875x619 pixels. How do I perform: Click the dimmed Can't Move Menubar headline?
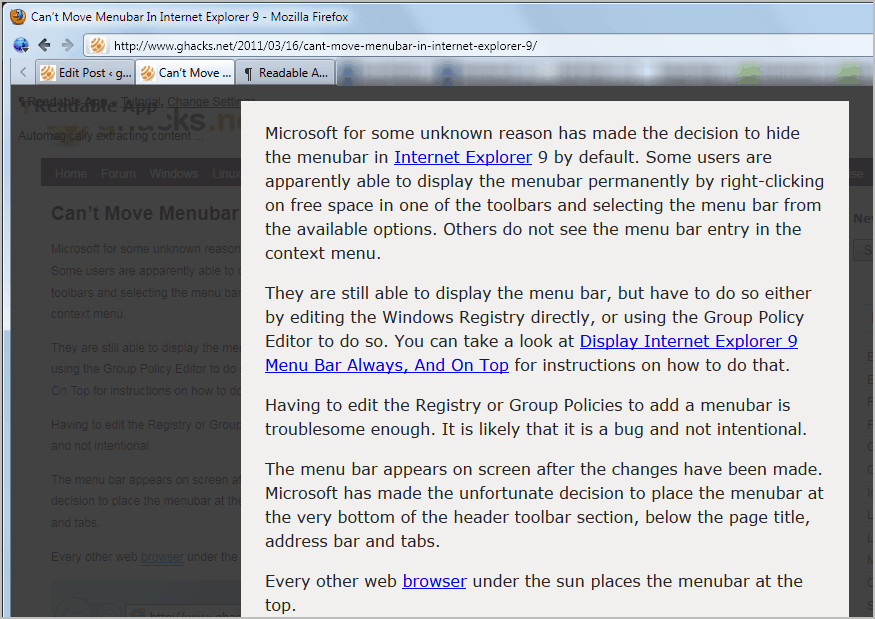pos(146,213)
